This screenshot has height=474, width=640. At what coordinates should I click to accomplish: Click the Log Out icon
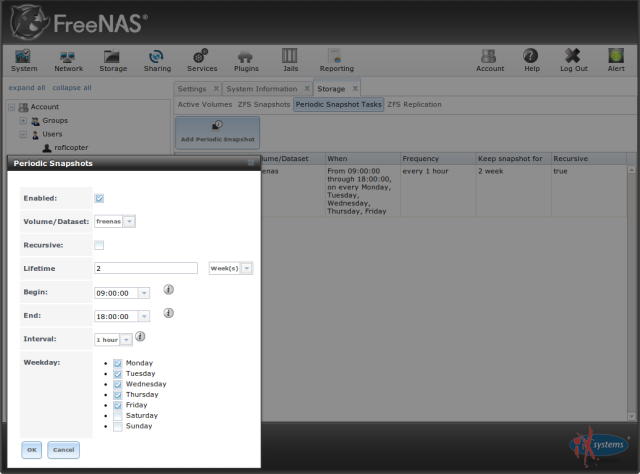pos(573,60)
